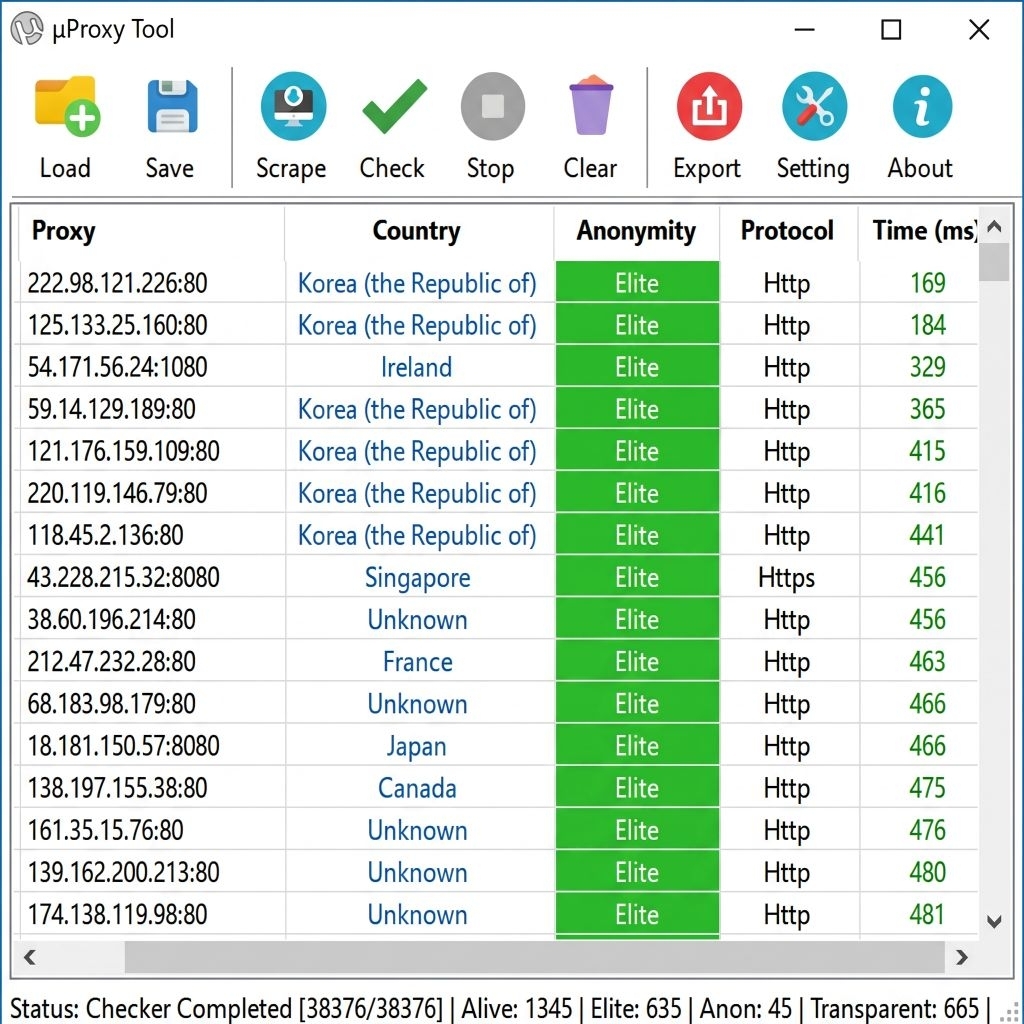The width and height of the screenshot is (1024, 1024).
Task: Click the horizontal scrollbar thumb
Action: [x=534, y=957]
